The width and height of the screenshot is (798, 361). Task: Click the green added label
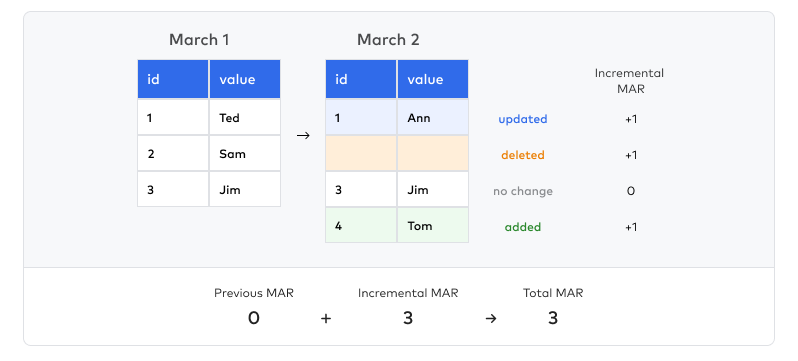523,227
